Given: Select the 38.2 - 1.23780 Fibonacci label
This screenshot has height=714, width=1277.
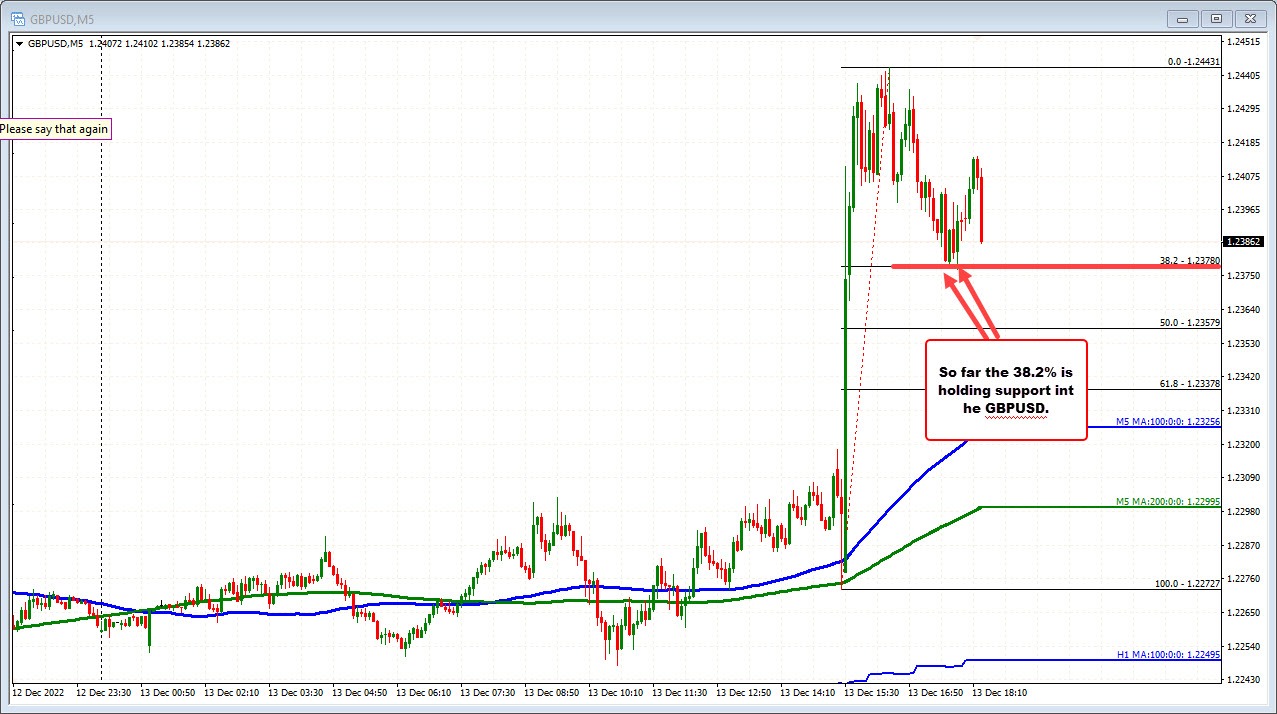Looking at the screenshot, I should click(1189, 260).
